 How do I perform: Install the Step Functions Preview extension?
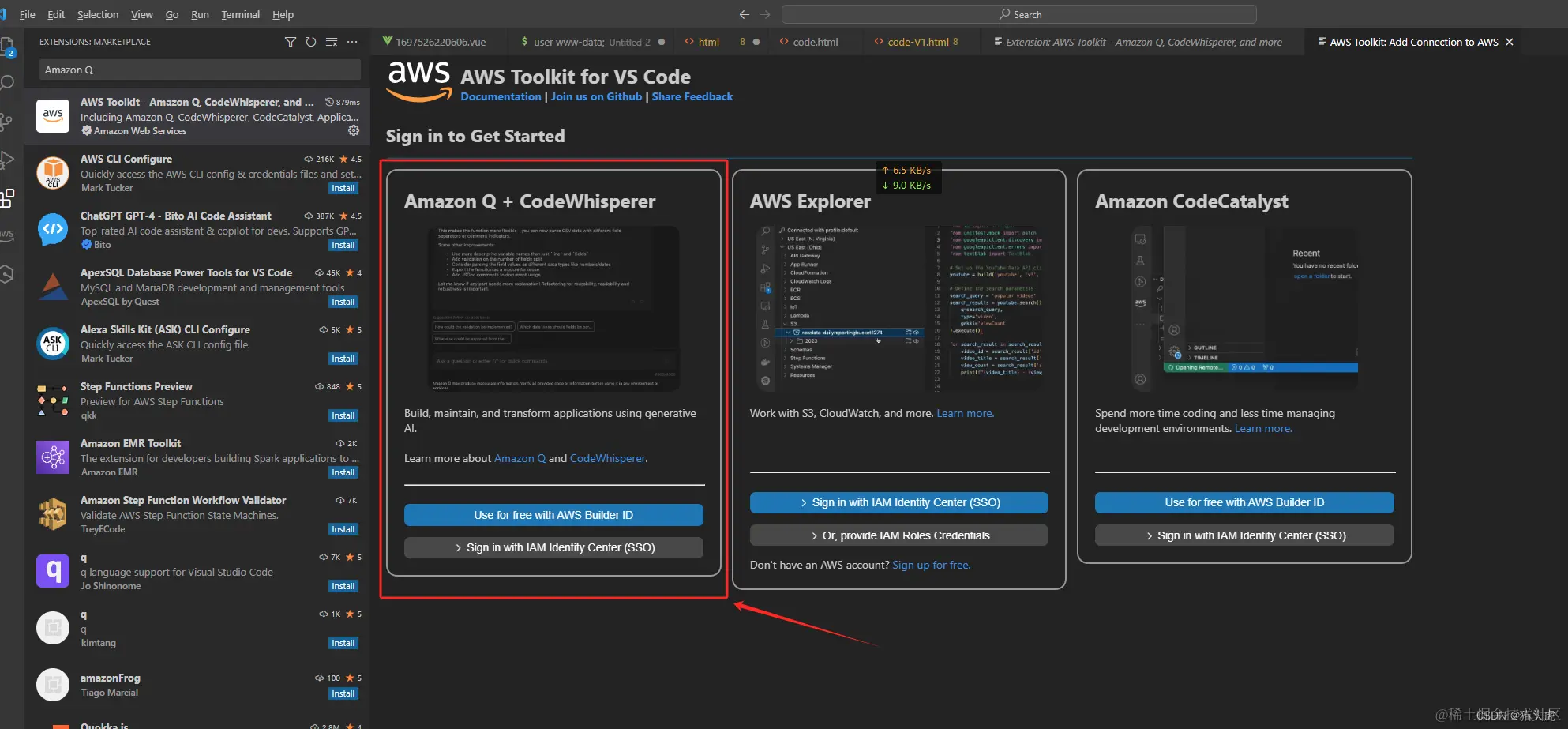[343, 415]
